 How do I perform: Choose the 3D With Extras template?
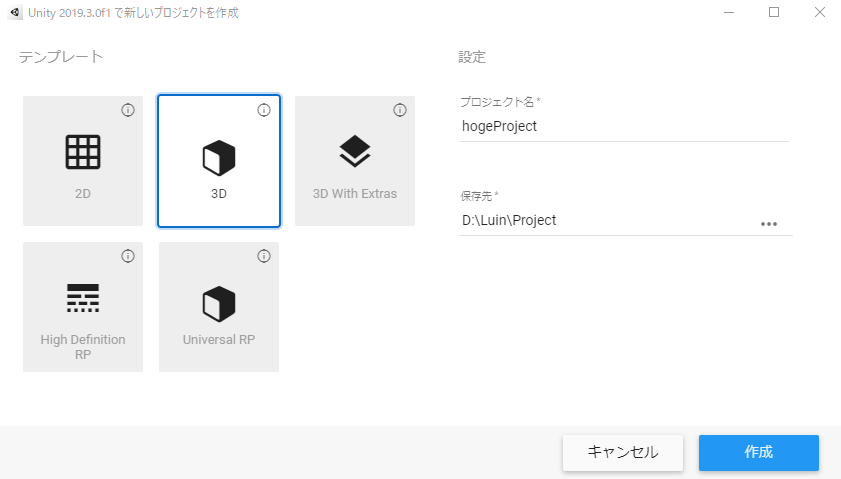tap(355, 161)
